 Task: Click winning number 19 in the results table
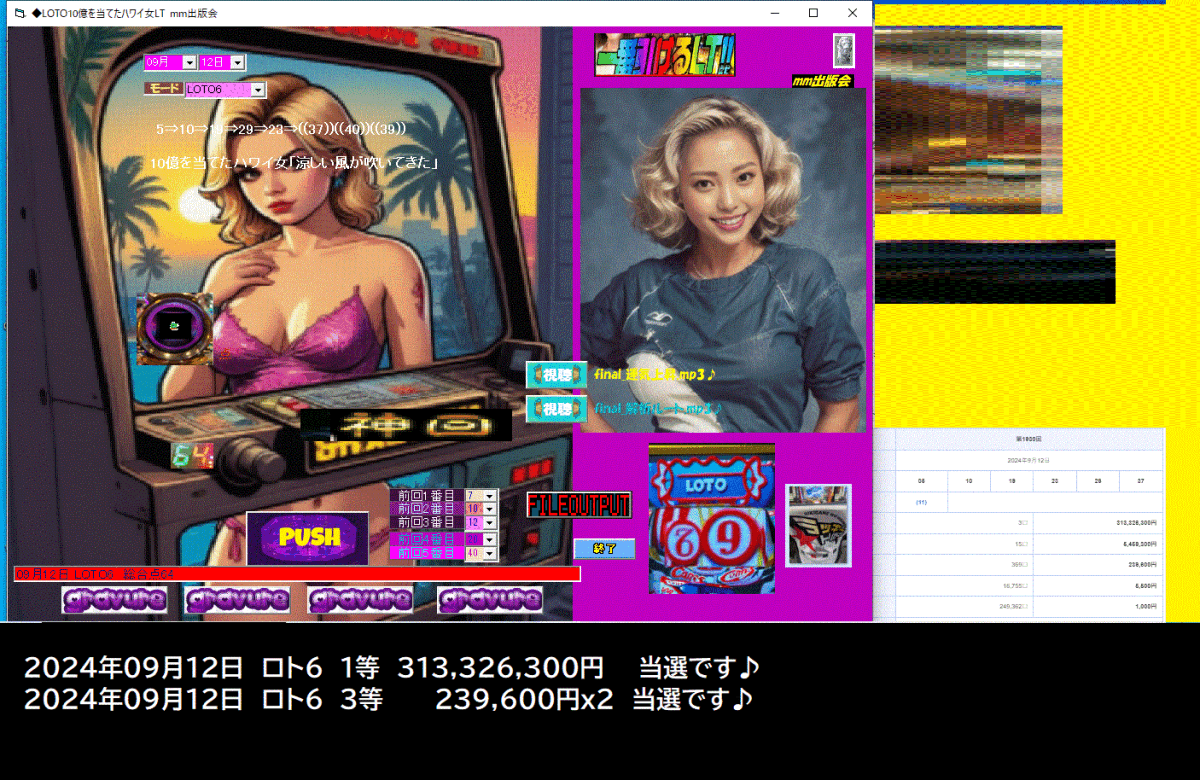[1011, 481]
